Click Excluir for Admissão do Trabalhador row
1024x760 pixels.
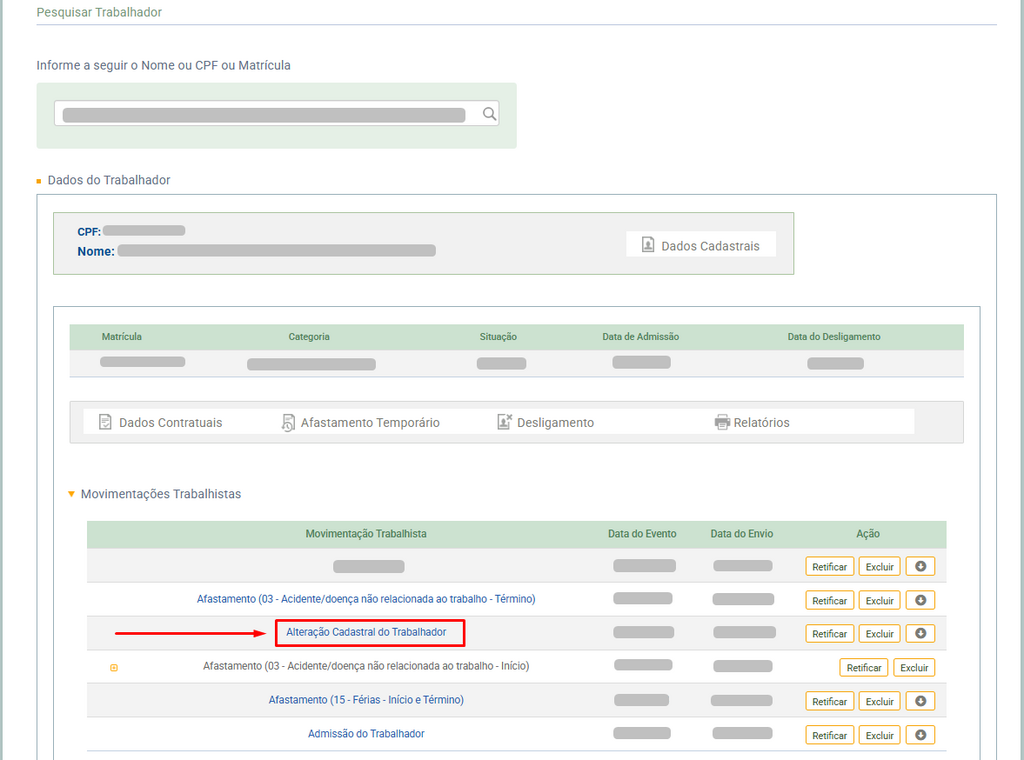coord(879,735)
